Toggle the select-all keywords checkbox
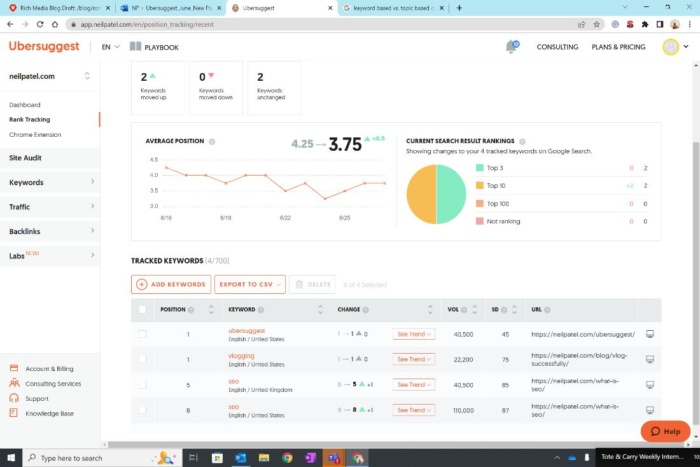The image size is (700, 467). pos(142,309)
